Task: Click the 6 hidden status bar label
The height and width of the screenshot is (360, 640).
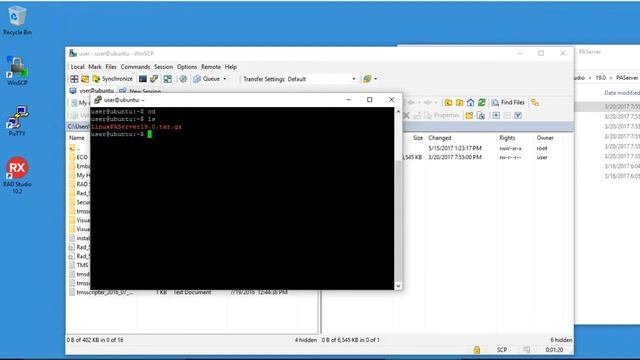Action: coord(561,340)
